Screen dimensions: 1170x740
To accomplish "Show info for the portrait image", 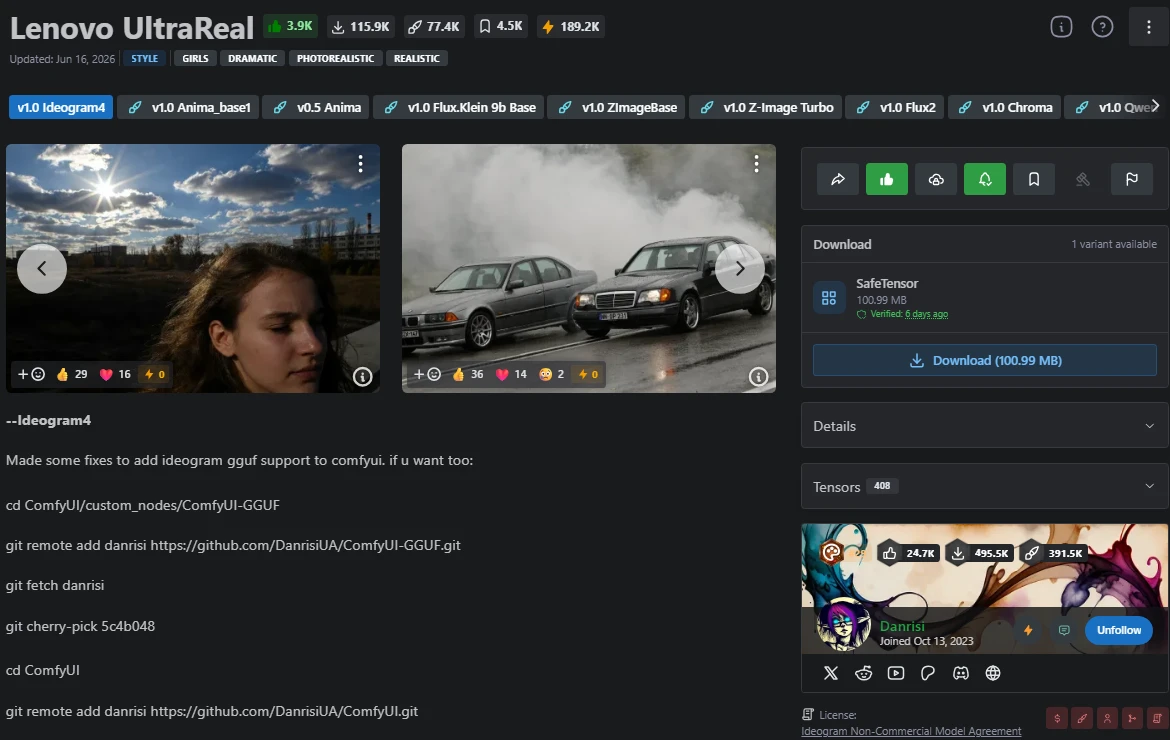I will pos(363,377).
